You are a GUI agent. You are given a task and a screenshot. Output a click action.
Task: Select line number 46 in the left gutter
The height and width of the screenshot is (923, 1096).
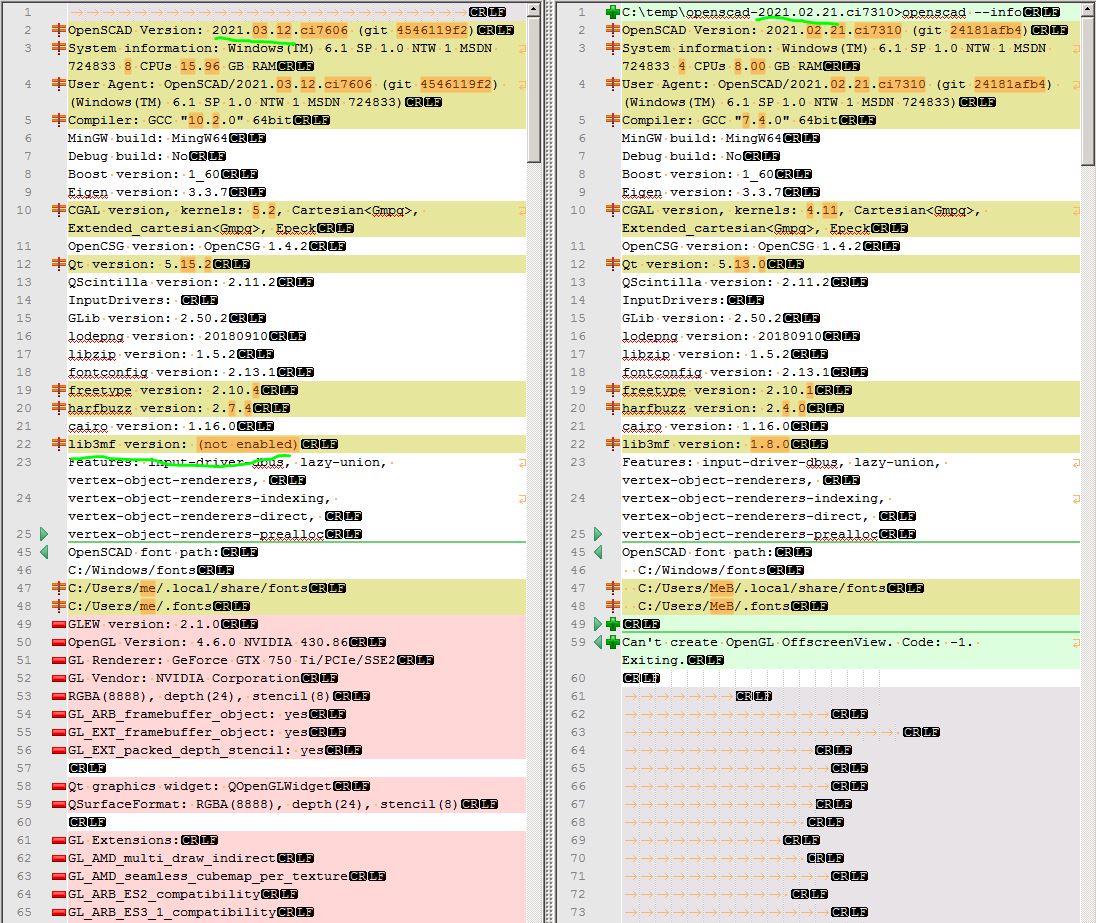click(24, 570)
